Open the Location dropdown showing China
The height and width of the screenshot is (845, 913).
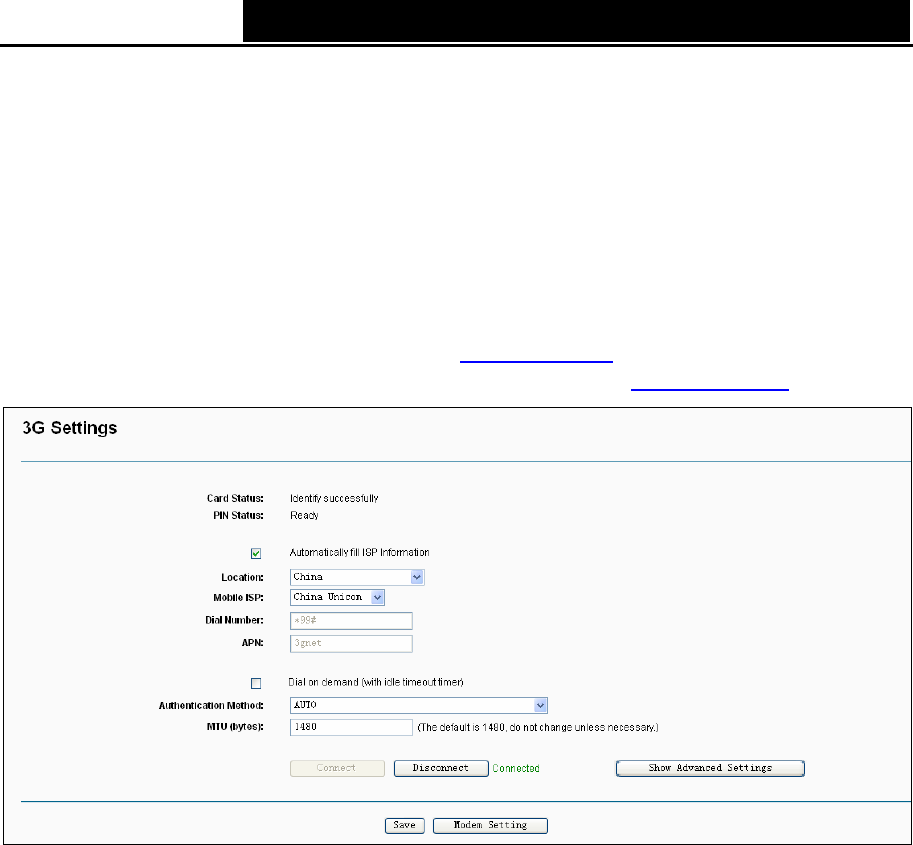pyautogui.click(x=357, y=577)
